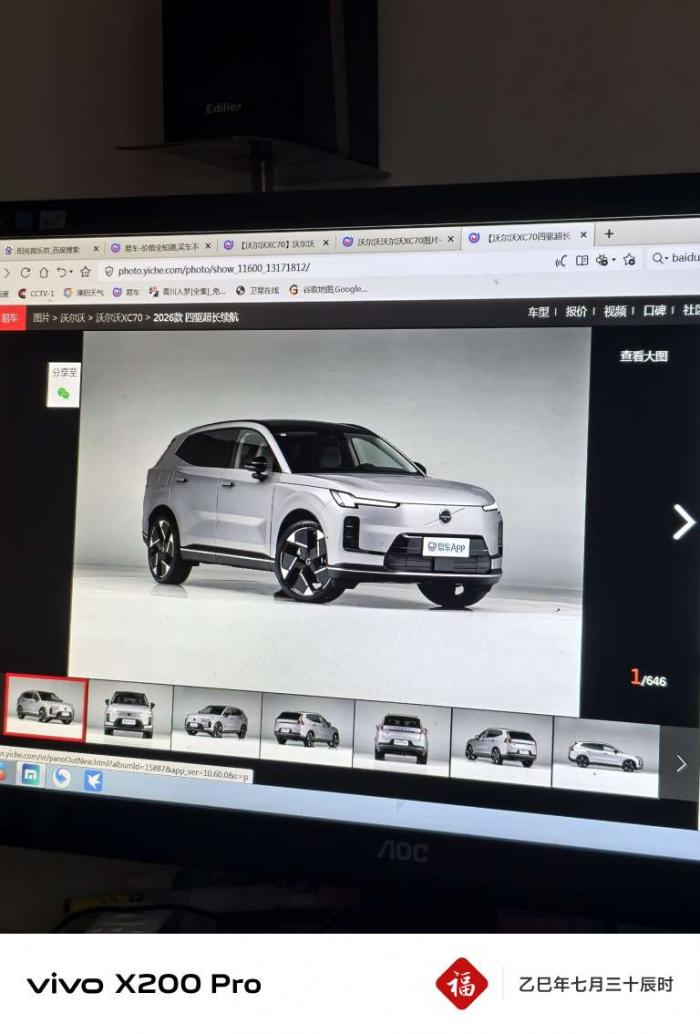Click the 查看大图 link
Image resolution: width=700 pixels, height=1034 pixels.
pos(643,356)
